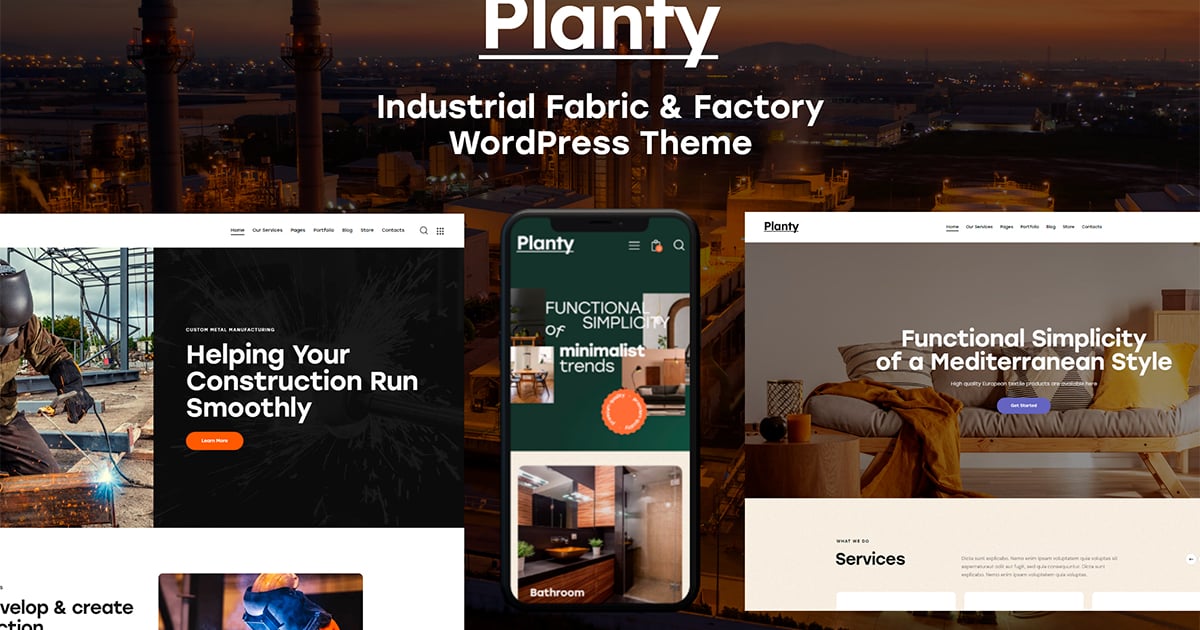This screenshot has width=1200, height=630.
Task: Open Store in the Mediterranean demo menu
Action: pos(1069,227)
